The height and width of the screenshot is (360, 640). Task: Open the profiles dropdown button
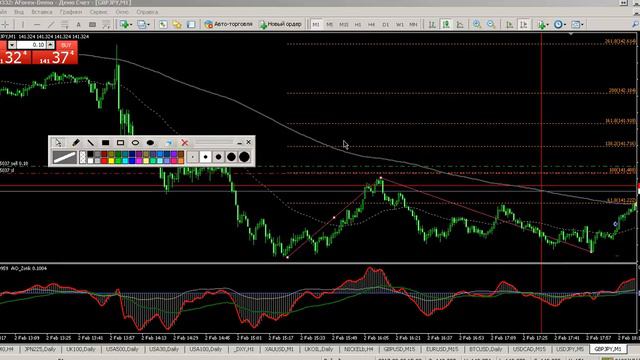[143, 24]
